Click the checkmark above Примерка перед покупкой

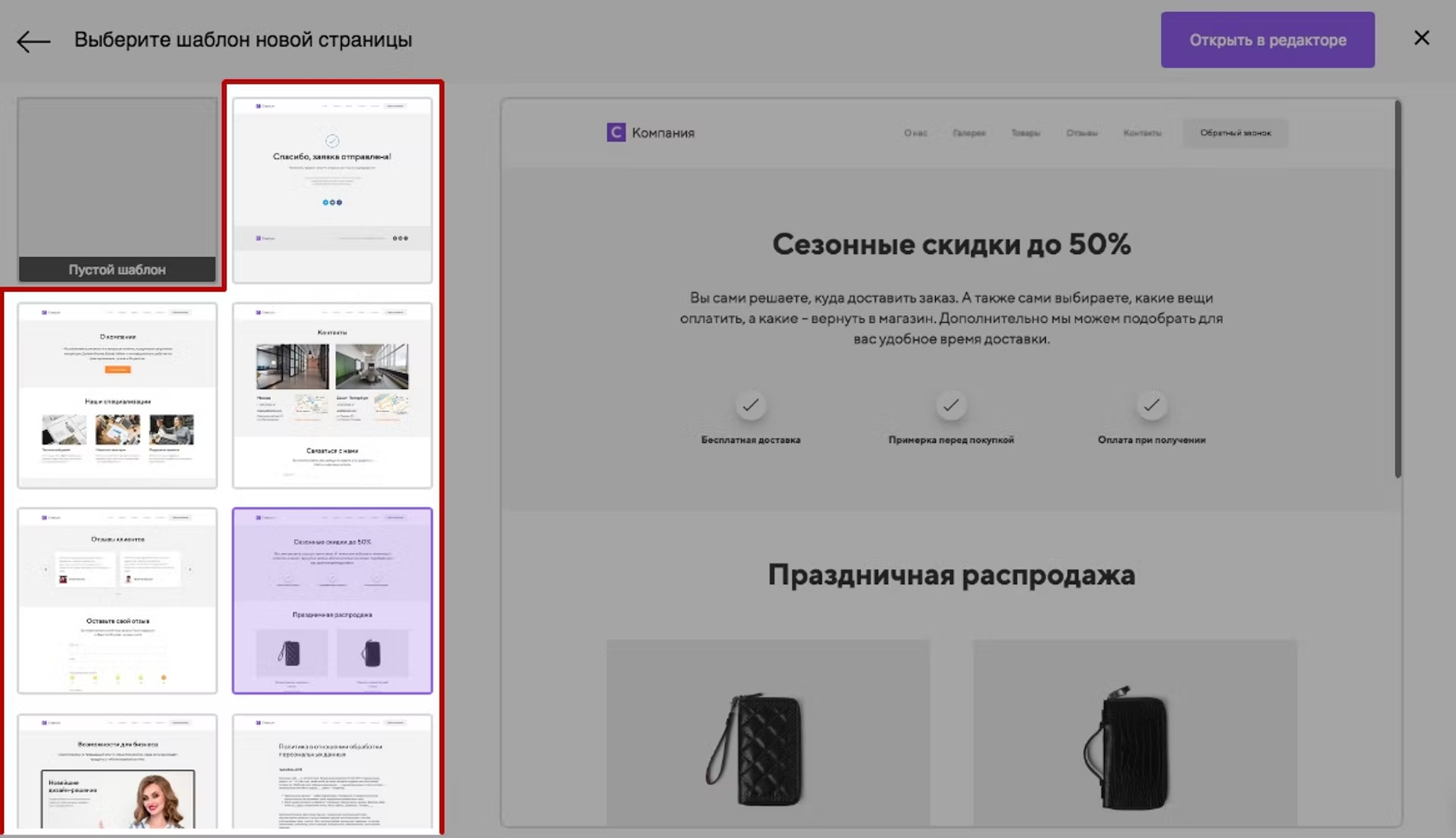[951, 405]
